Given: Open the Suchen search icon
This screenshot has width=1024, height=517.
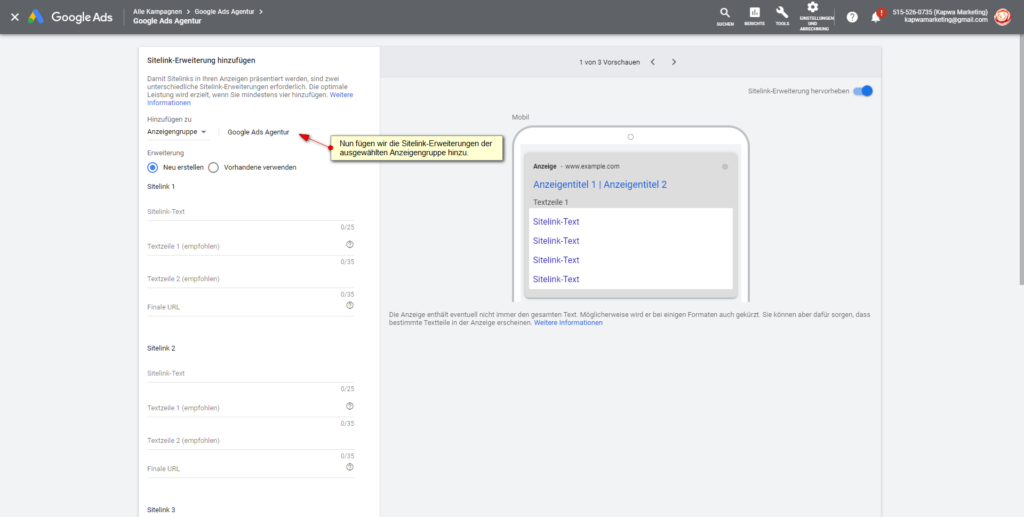Looking at the screenshot, I should (725, 13).
